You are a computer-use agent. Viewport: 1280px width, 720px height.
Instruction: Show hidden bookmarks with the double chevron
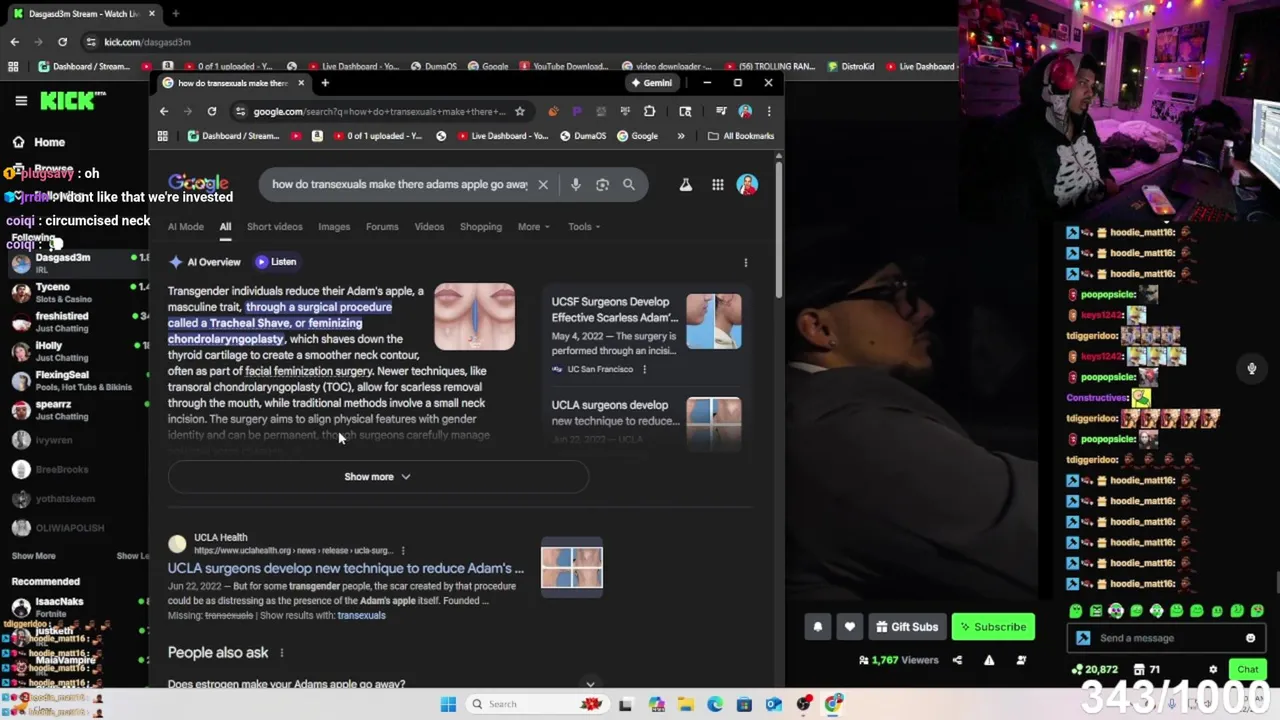[681, 136]
